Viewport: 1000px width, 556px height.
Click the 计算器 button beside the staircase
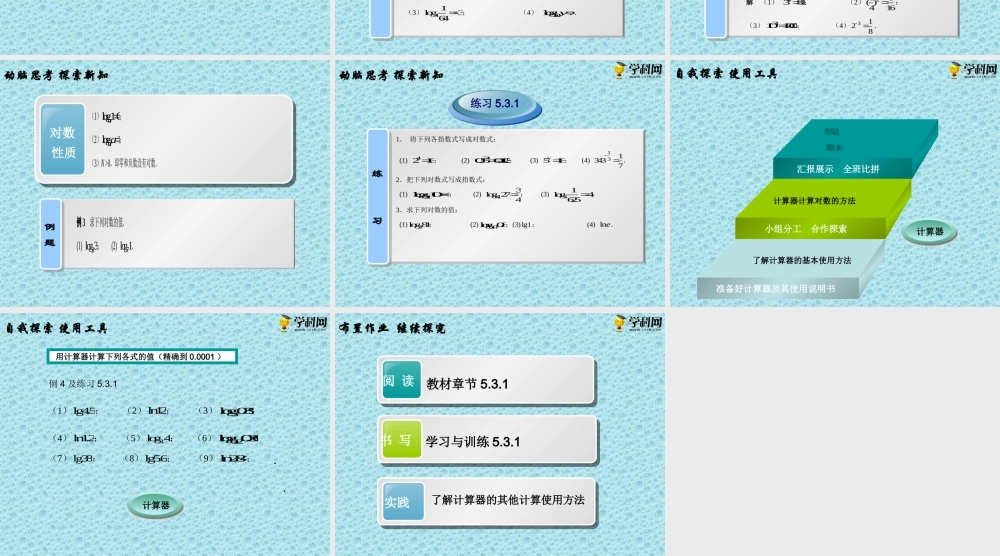click(x=929, y=231)
